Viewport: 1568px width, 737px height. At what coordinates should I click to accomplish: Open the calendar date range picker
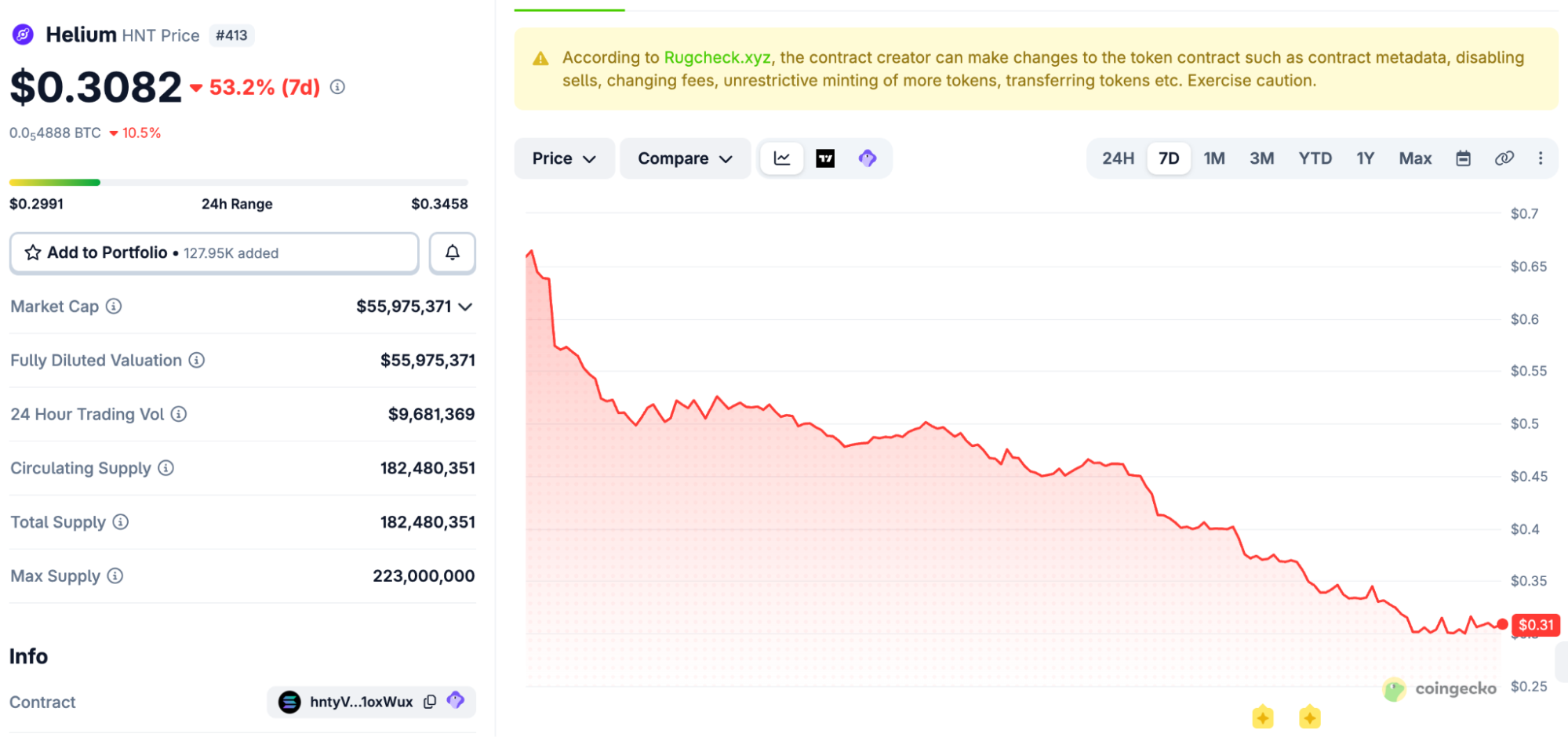(1464, 158)
